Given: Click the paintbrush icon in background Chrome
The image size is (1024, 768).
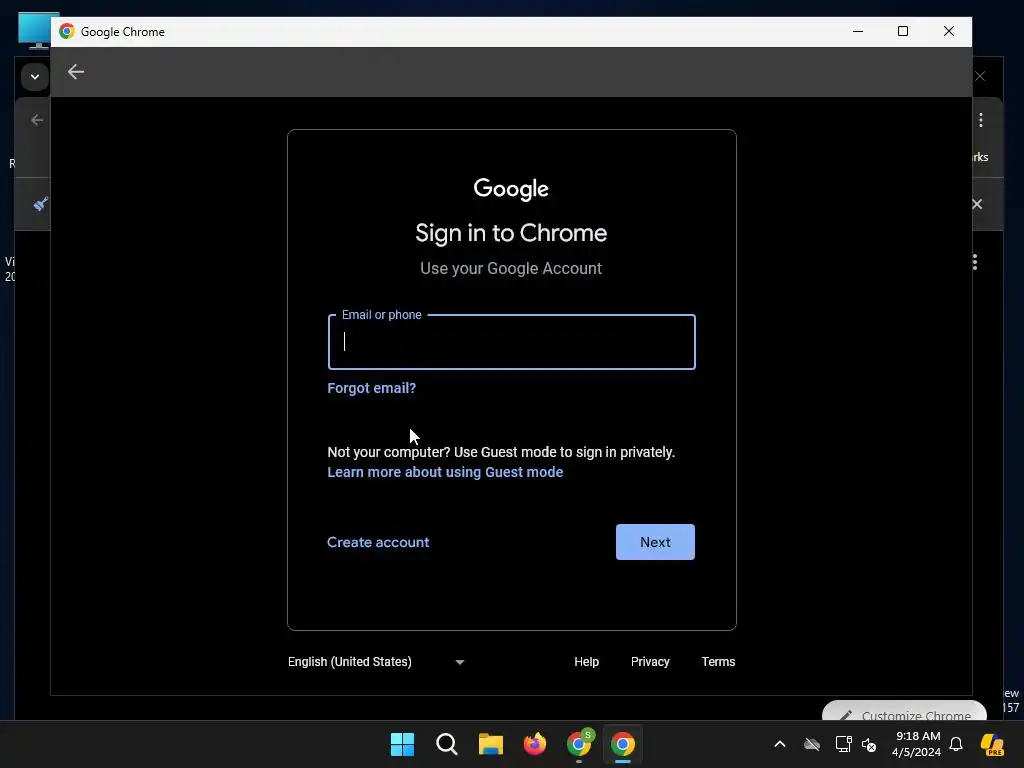Looking at the screenshot, I should [40, 204].
